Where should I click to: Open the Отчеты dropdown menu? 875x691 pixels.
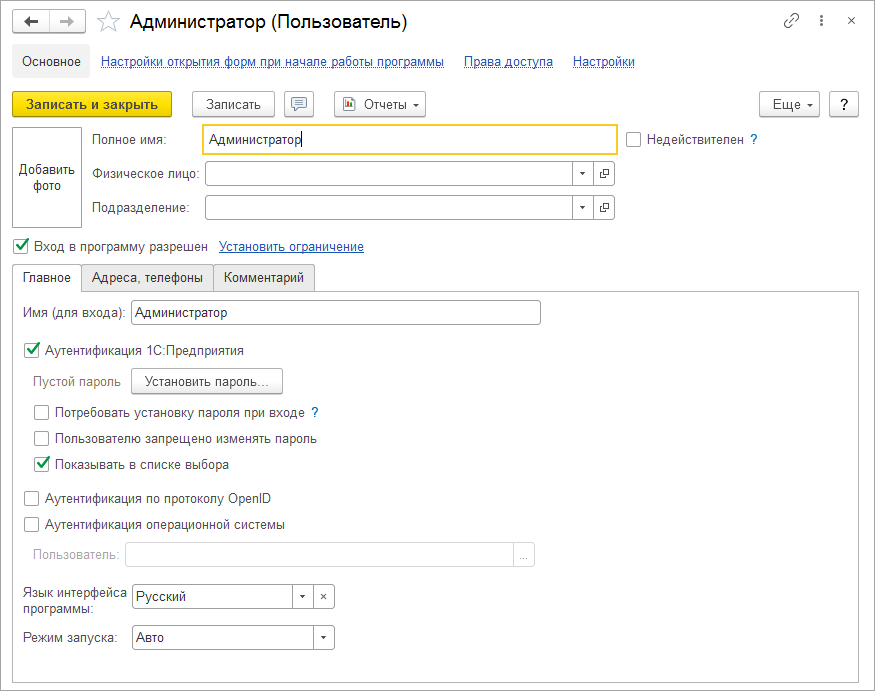tap(380, 104)
